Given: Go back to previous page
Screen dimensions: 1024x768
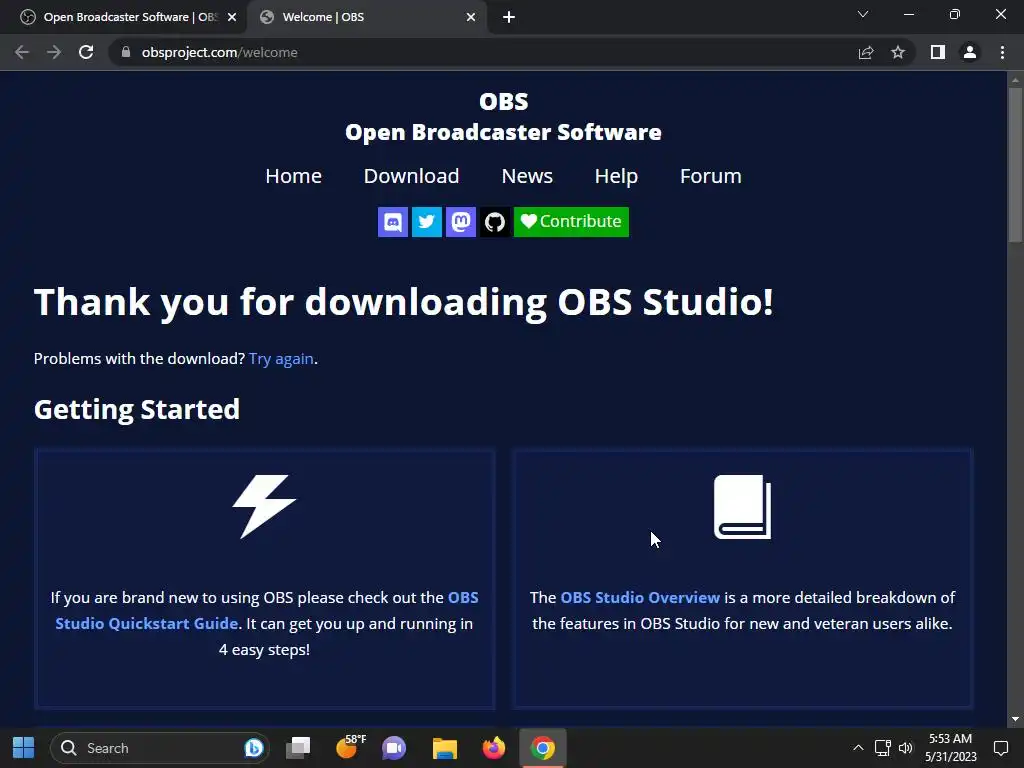Looking at the screenshot, I should (x=22, y=52).
